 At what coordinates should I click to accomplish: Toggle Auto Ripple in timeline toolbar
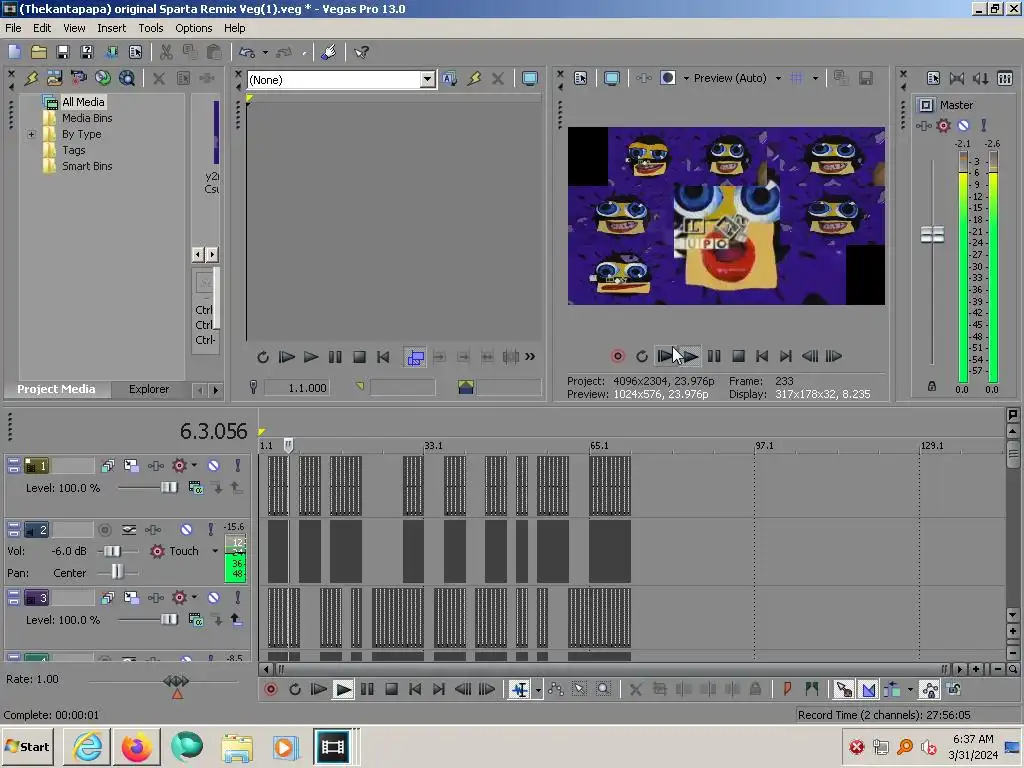click(891, 690)
